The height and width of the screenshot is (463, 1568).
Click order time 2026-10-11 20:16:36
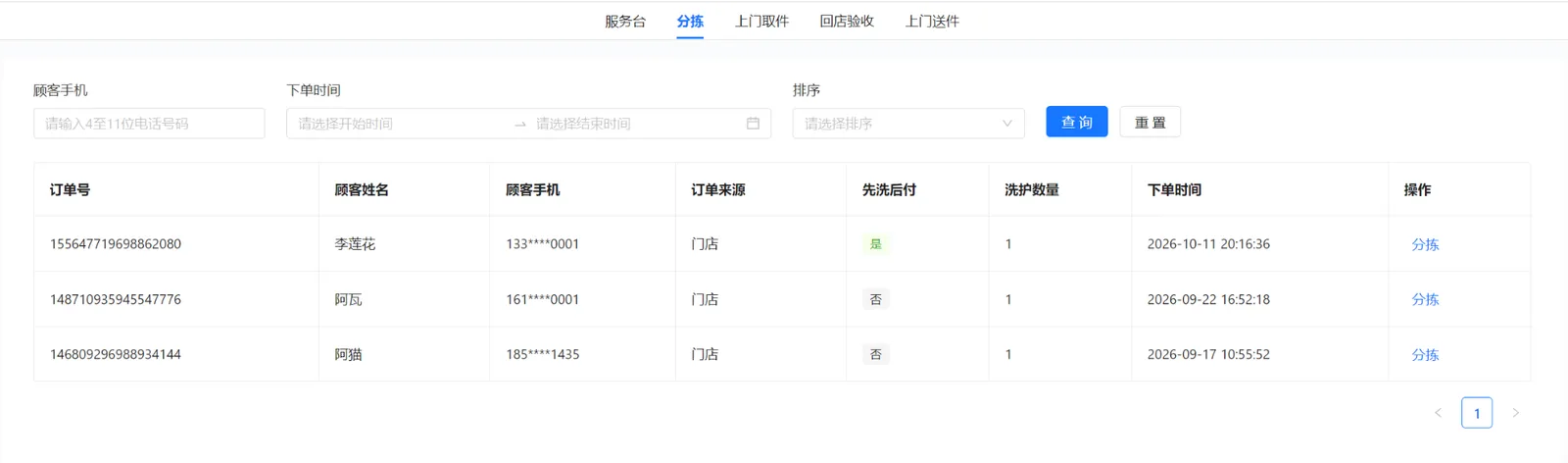(x=1208, y=244)
